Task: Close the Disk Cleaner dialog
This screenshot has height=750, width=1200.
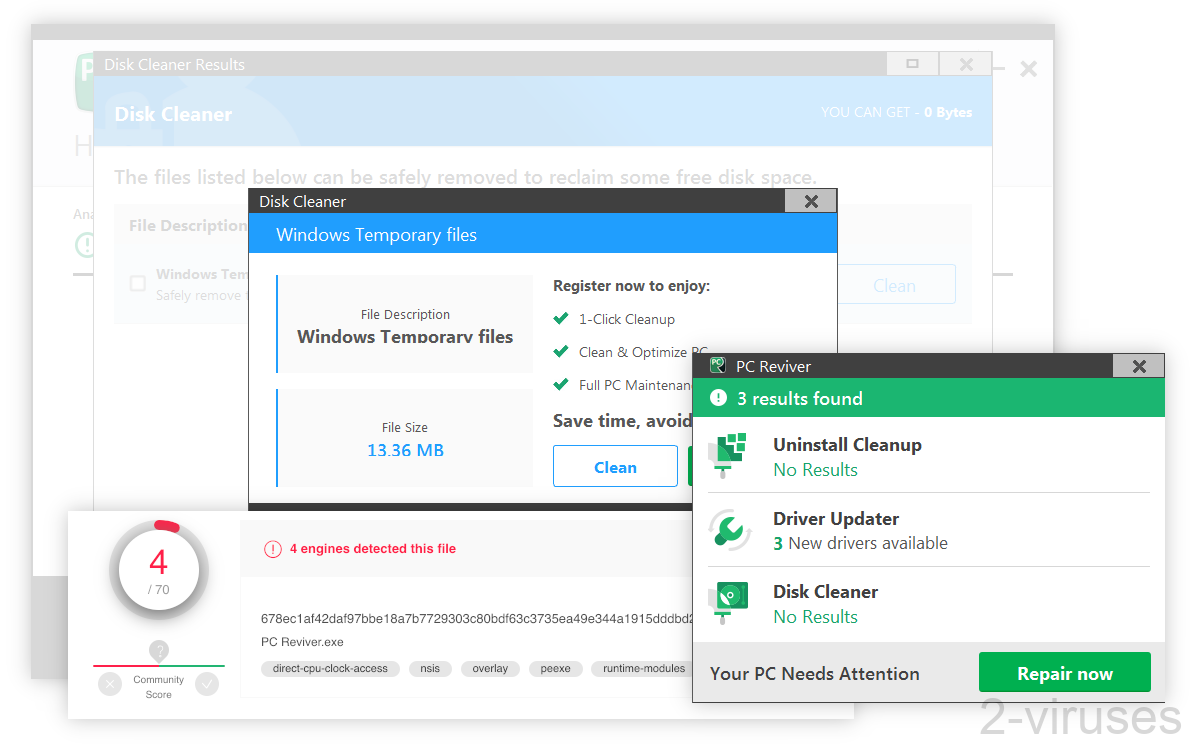Action: click(x=811, y=201)
